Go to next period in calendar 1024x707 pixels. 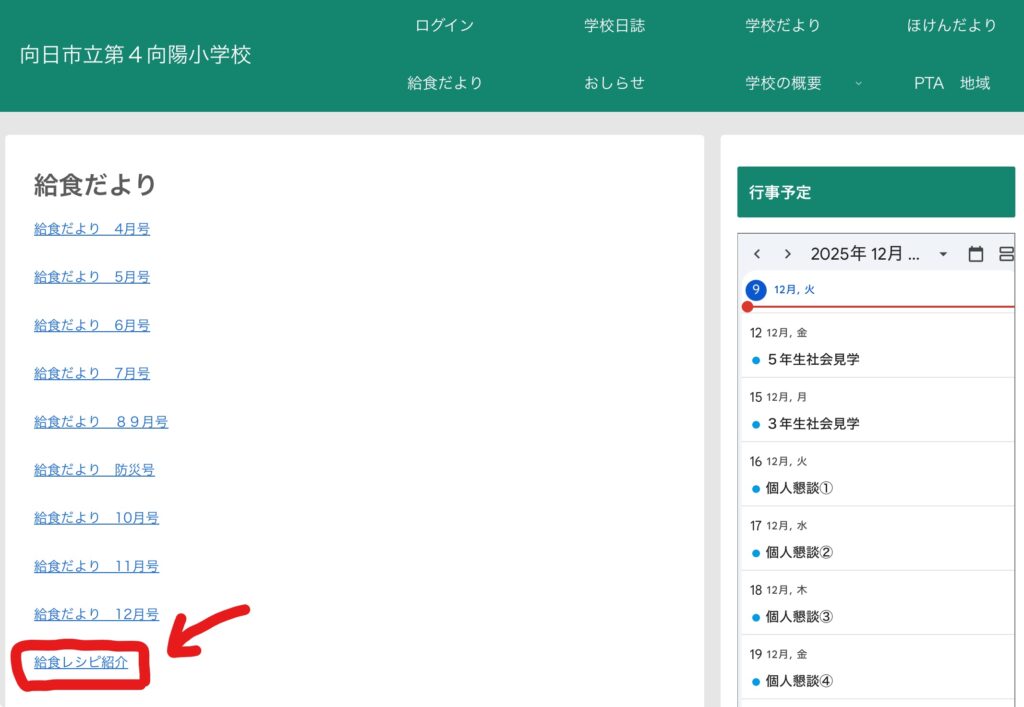coord(788,254)
